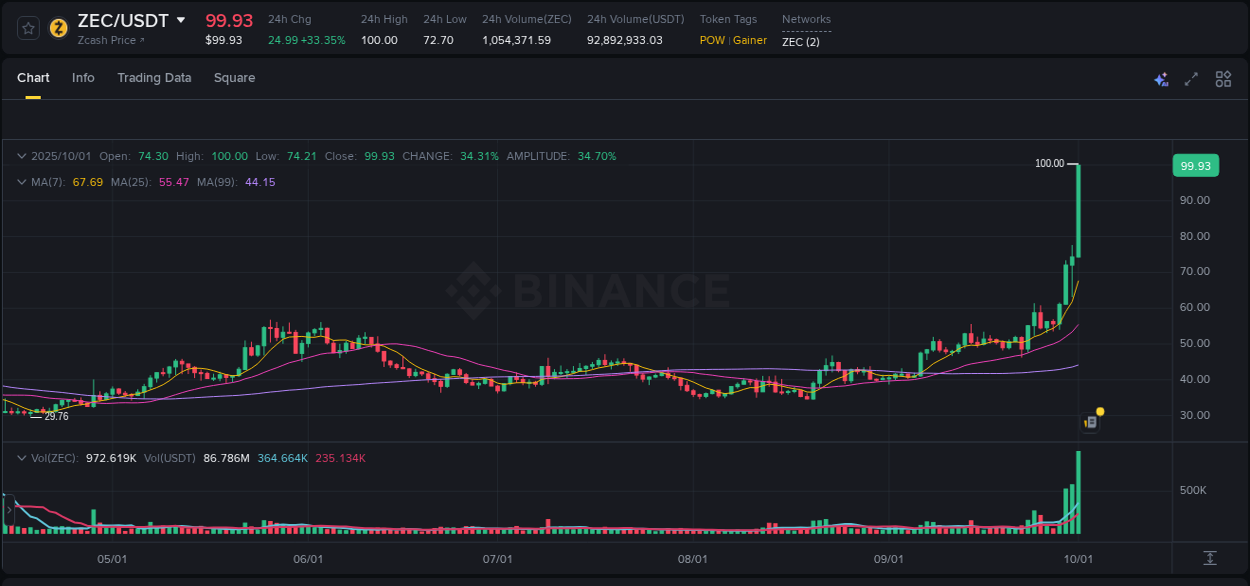Collapse the OHLC data row above the chart
Image resolution: width=1250 pixels, height=586 pixels.
(x=21, y=156)
